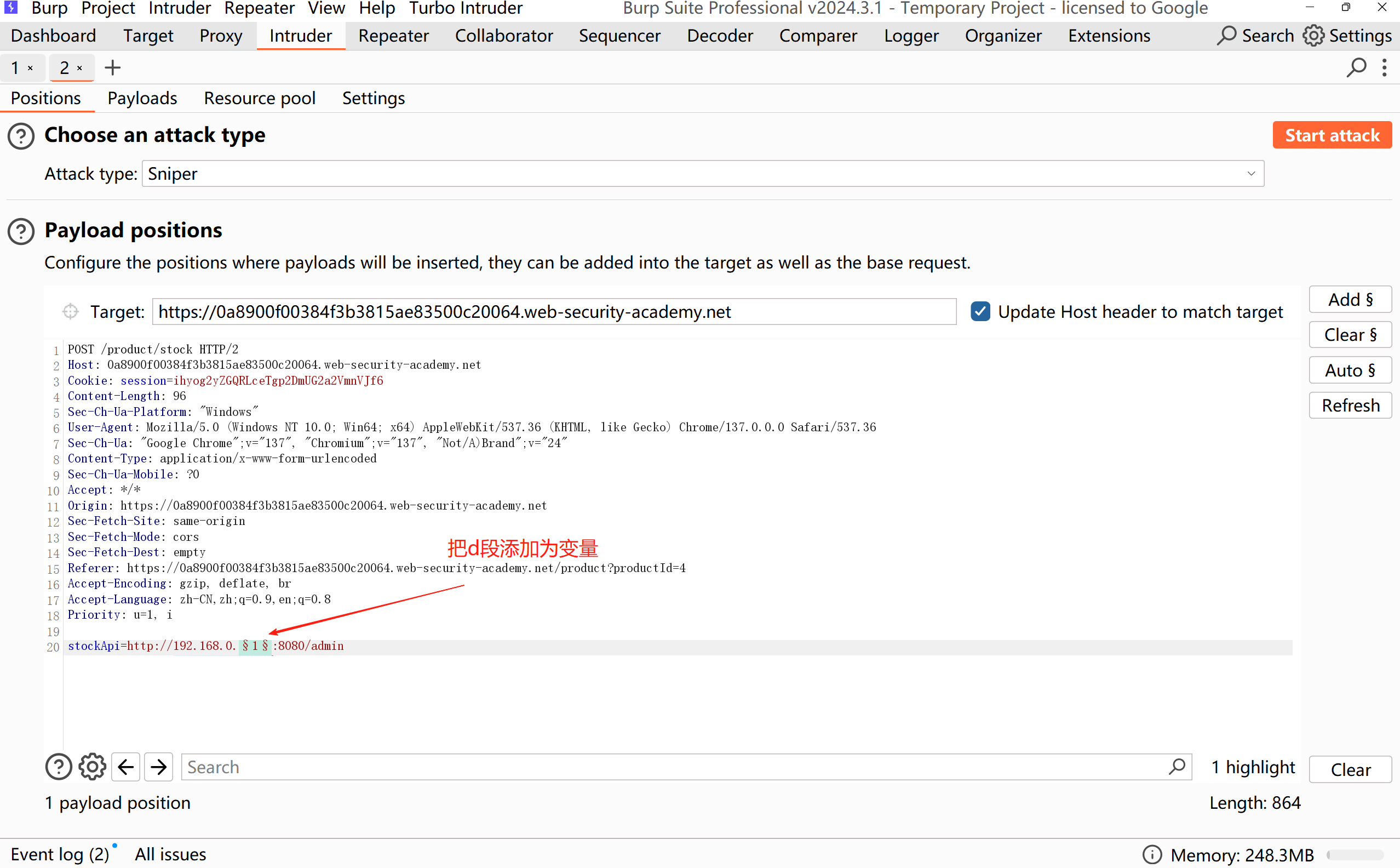1400x868 pixels.
Task: Click the Target URL input field
Action: [x=554, y=312]
